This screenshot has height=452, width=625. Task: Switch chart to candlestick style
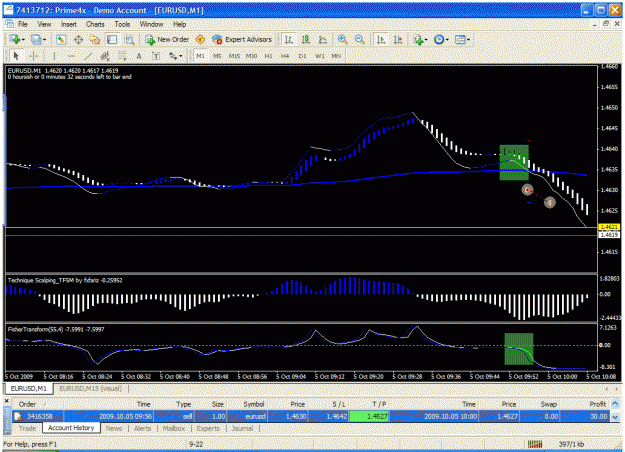(306, 39)
